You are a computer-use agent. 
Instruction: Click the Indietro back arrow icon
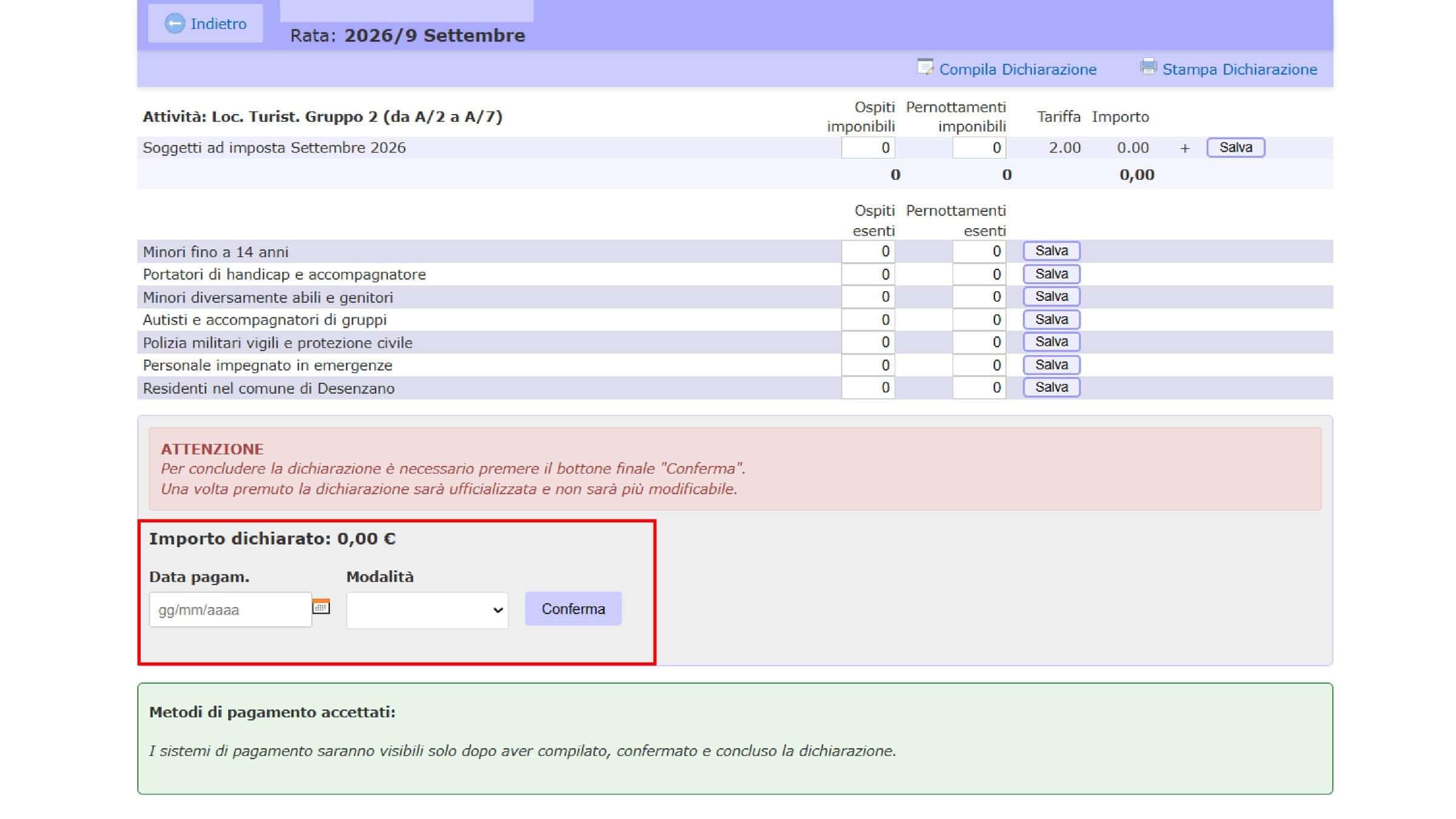pos(175,24)
